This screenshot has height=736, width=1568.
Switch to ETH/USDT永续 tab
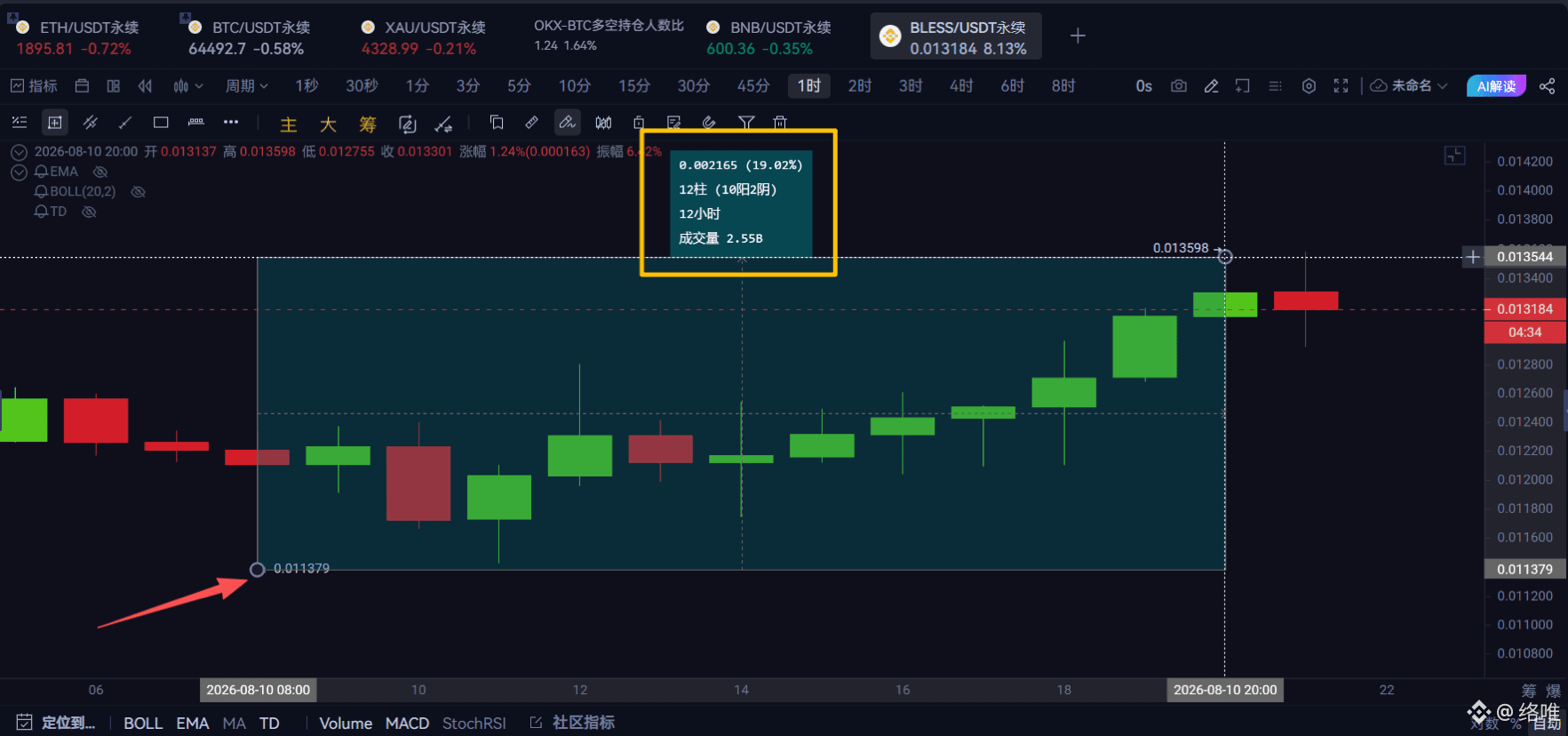[78, 37]
